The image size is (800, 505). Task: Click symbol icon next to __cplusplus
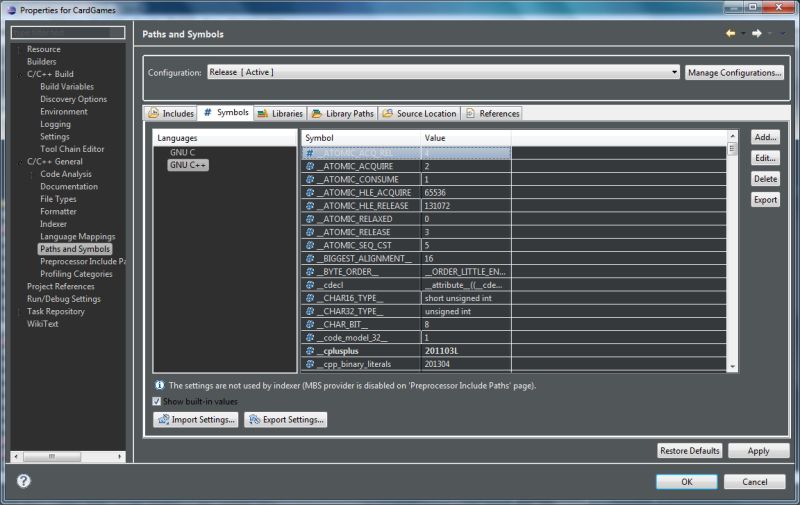pos(310,351)
